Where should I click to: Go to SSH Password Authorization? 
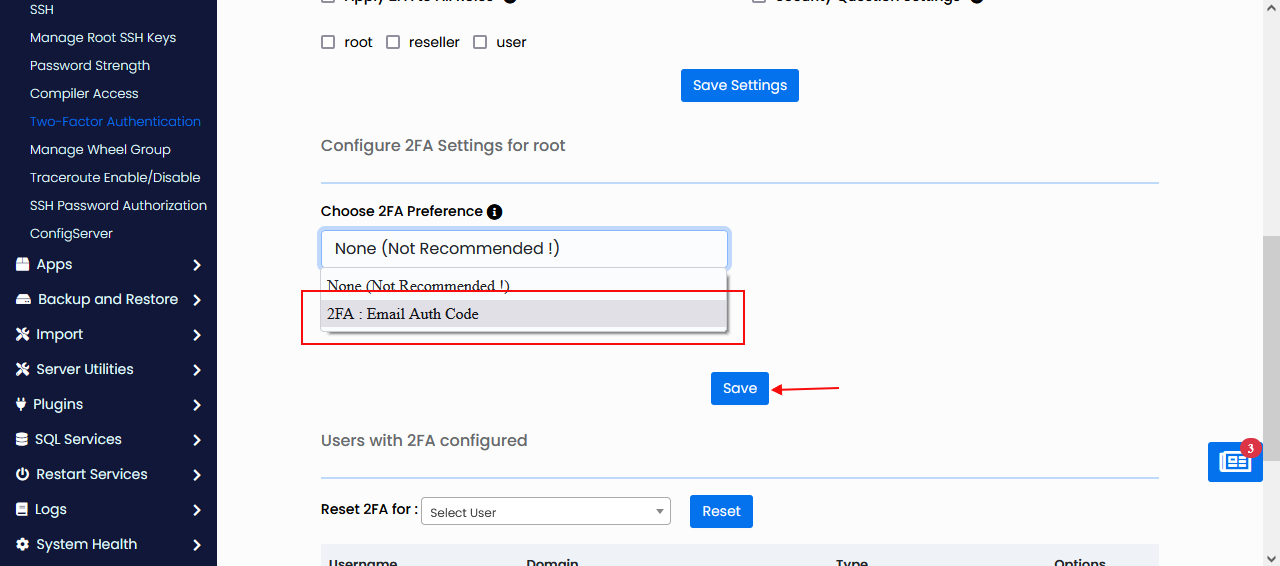tap(118, 206)
